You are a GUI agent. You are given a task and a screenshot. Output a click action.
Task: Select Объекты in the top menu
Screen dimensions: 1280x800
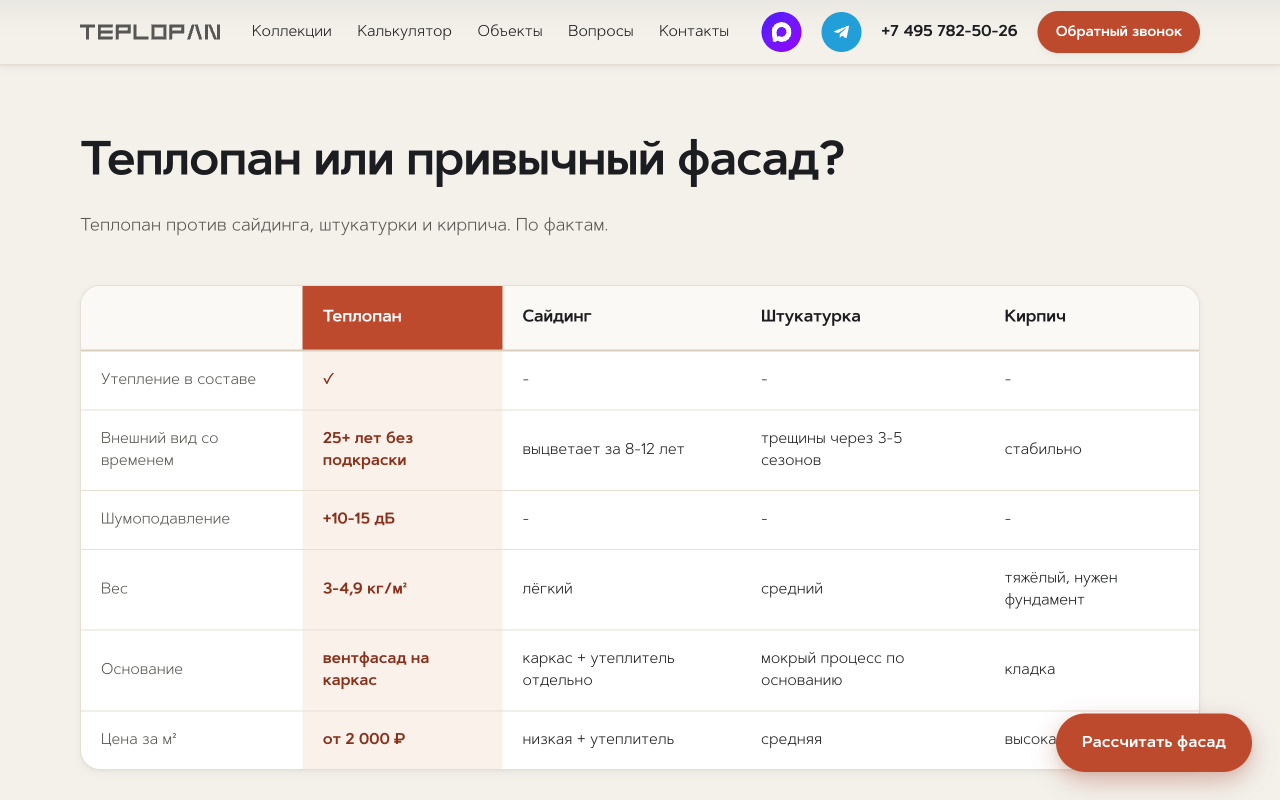coord(510,31)
